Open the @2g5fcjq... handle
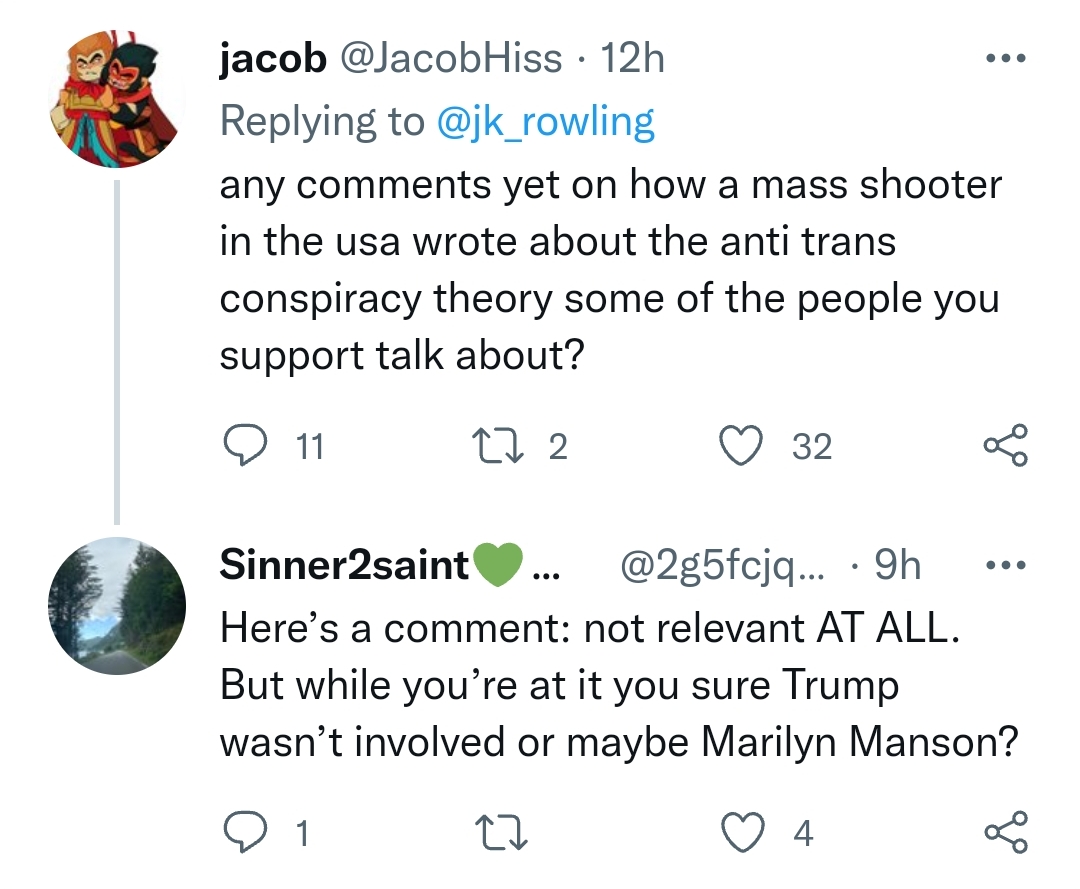The width and height of the screenshot is (1080, 889). [721, 566]
